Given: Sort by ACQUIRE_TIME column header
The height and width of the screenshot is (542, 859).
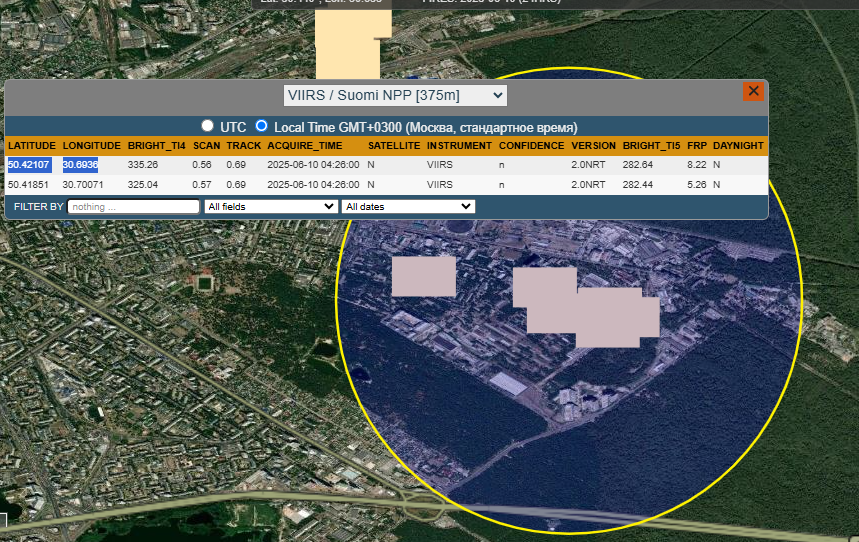Looking at the screenshot, I should pos(304,146).
